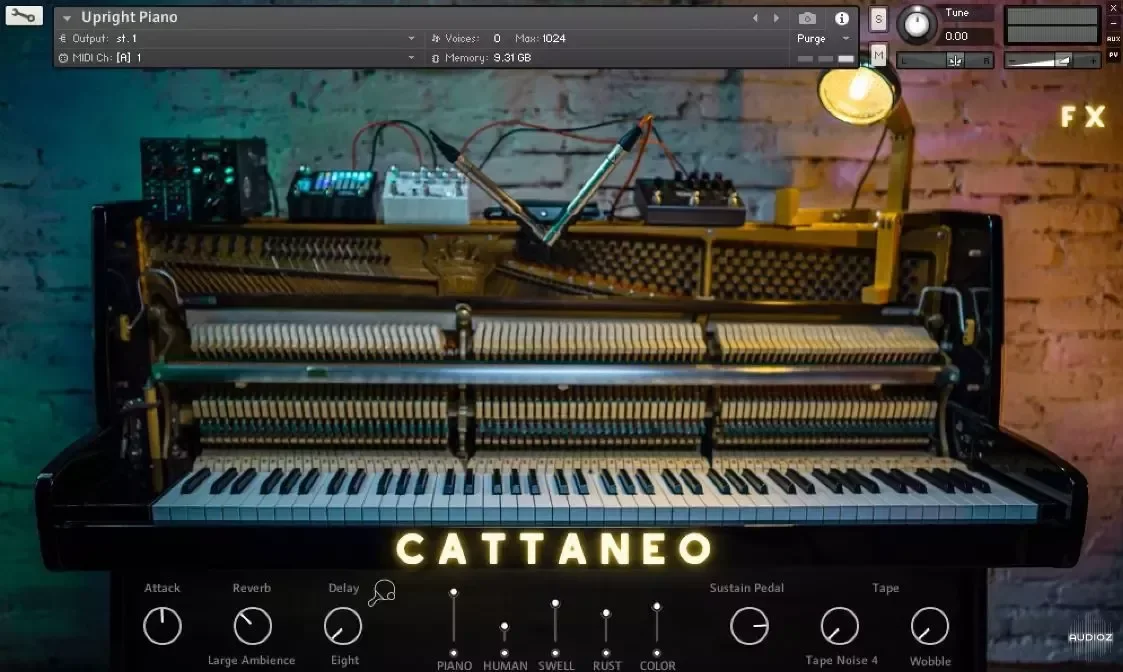Open the Purge dropdown menu
Image resolution: width=1123 pixels, height=672 pixels.
(824, 39)
